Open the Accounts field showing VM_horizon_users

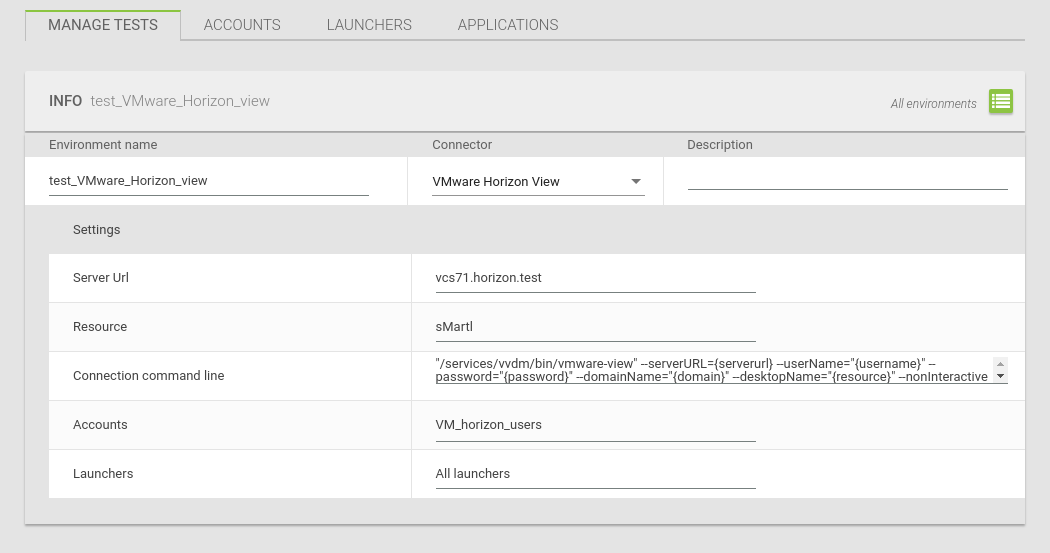(x=595, y=425)
